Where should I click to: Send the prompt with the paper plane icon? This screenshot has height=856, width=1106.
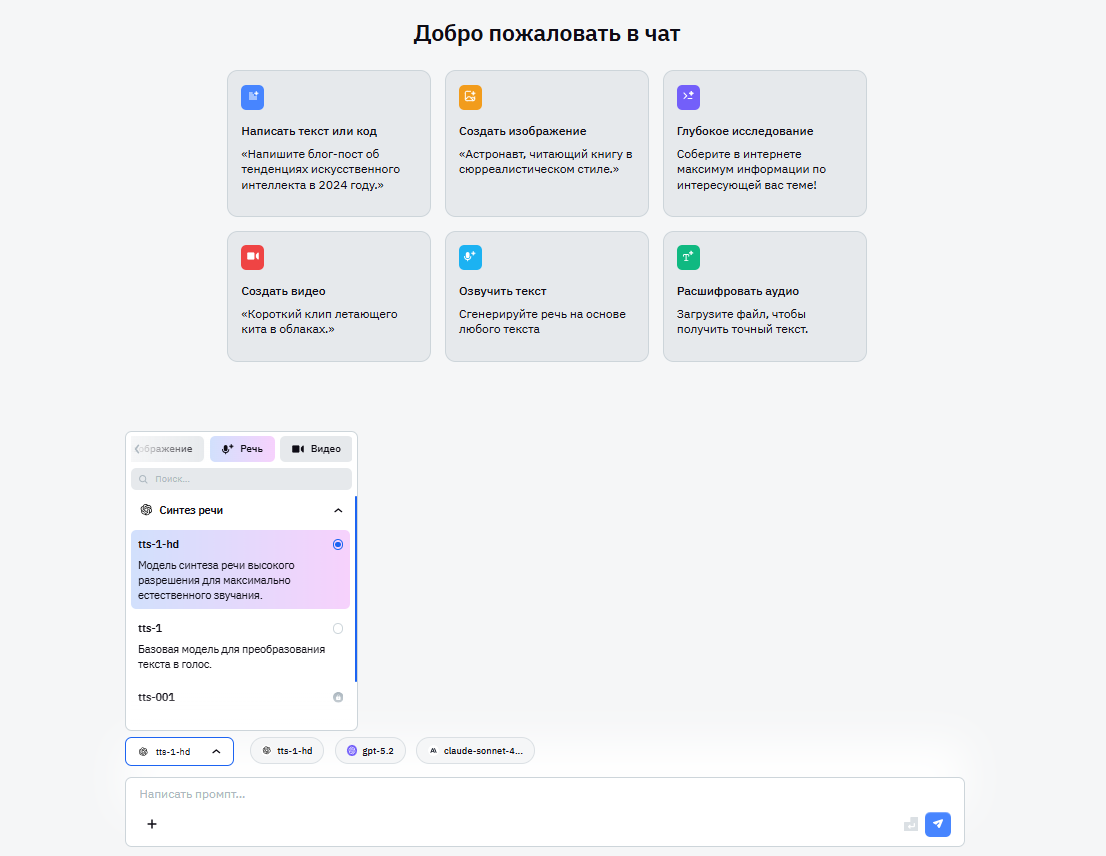tap(937, 824)
